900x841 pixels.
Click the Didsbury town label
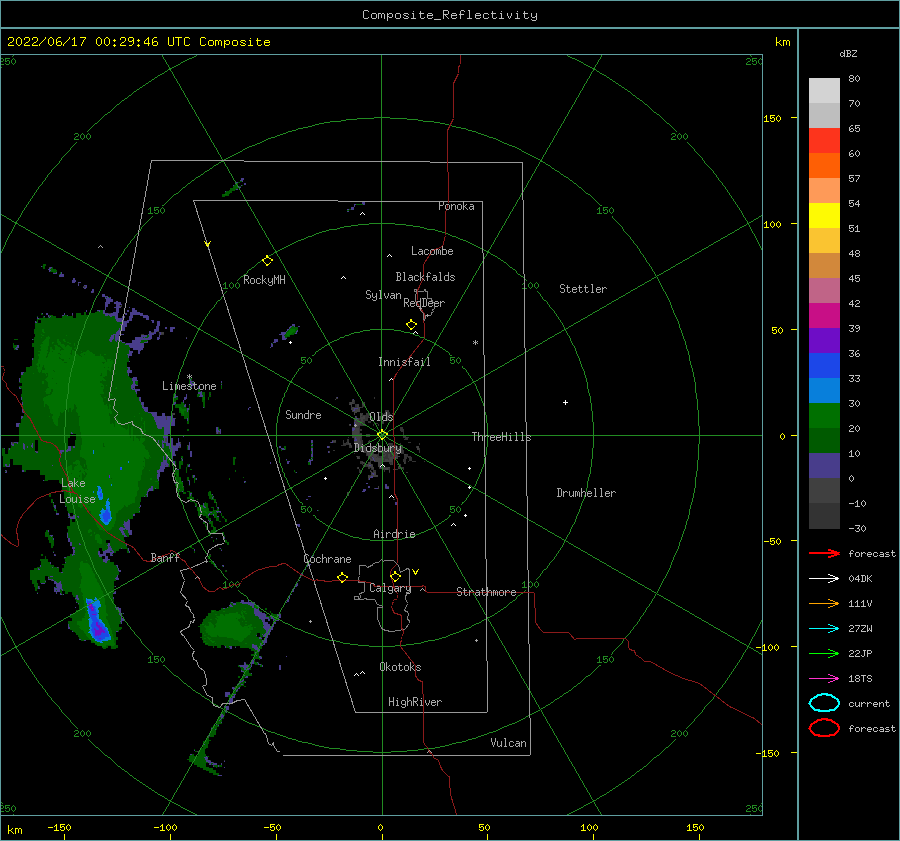pyautogui.click(x=378, y=448)
